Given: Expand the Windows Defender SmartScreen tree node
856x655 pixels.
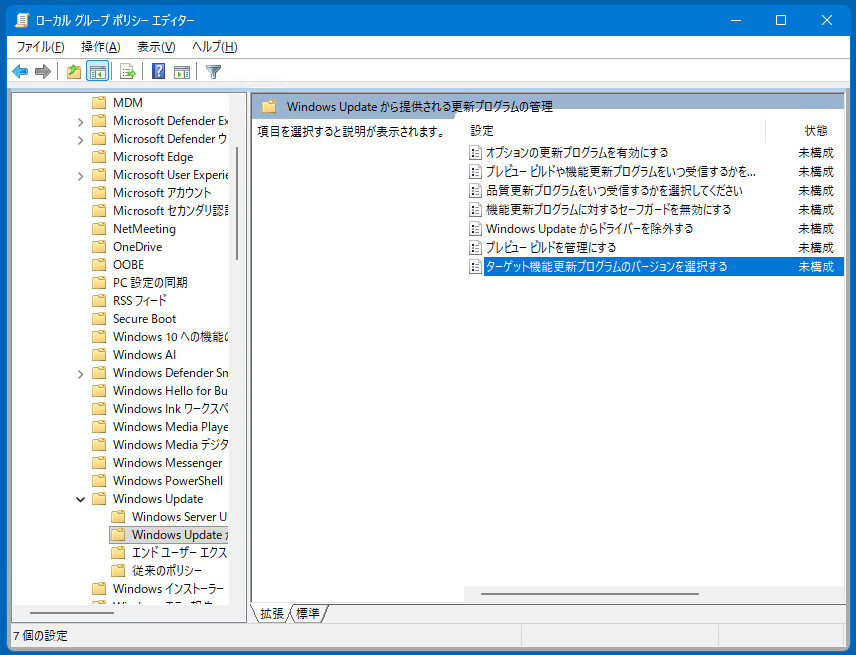Looking at the screenshot, I should point(81,373).
